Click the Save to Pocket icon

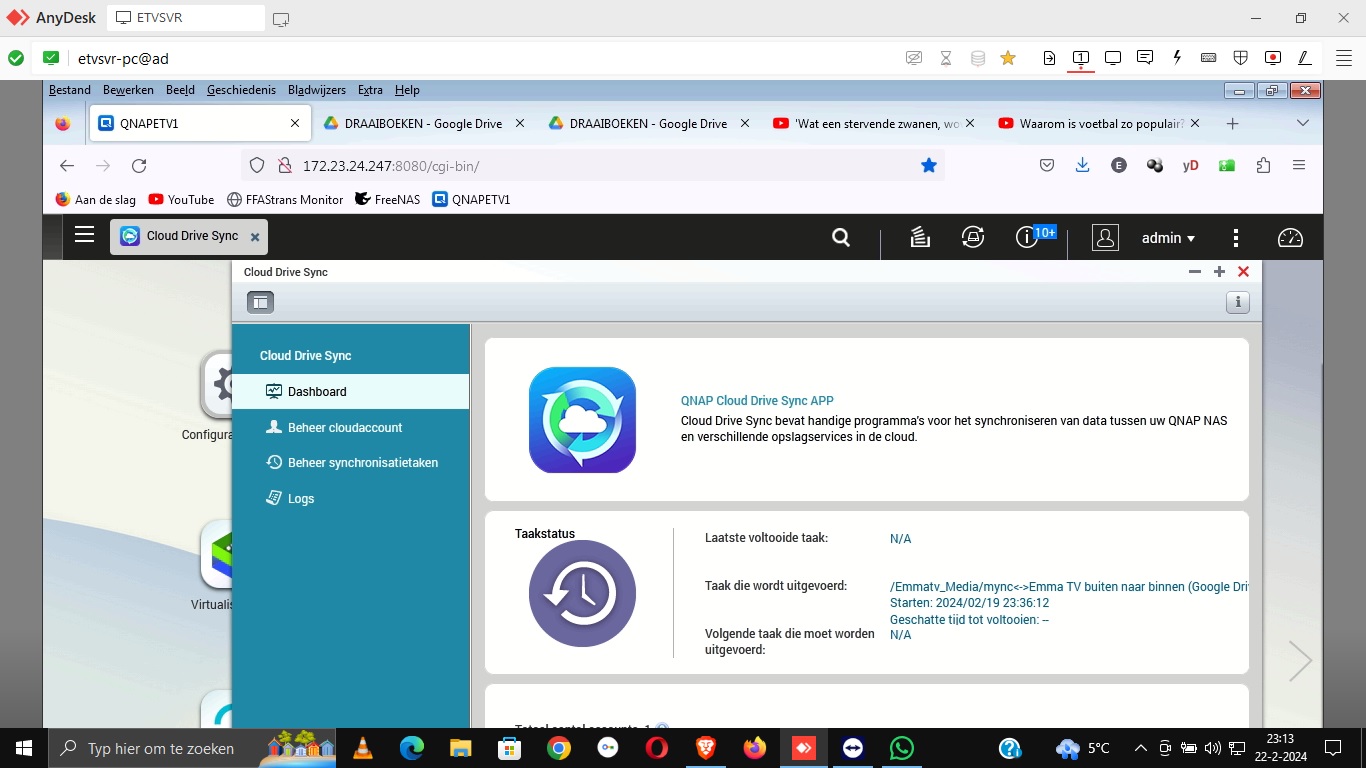tap(1047, 166)
